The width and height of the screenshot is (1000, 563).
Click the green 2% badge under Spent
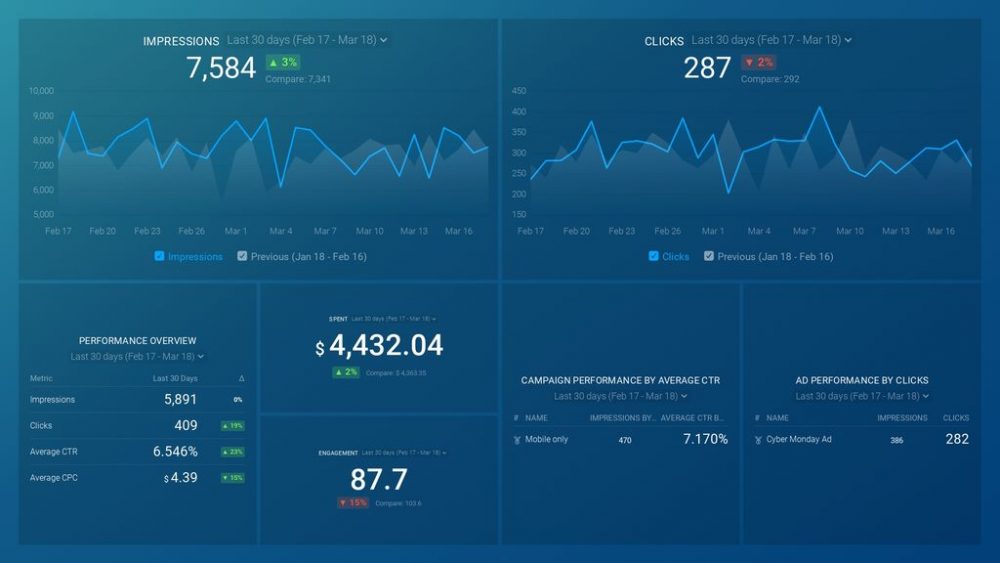pos(346,372)
